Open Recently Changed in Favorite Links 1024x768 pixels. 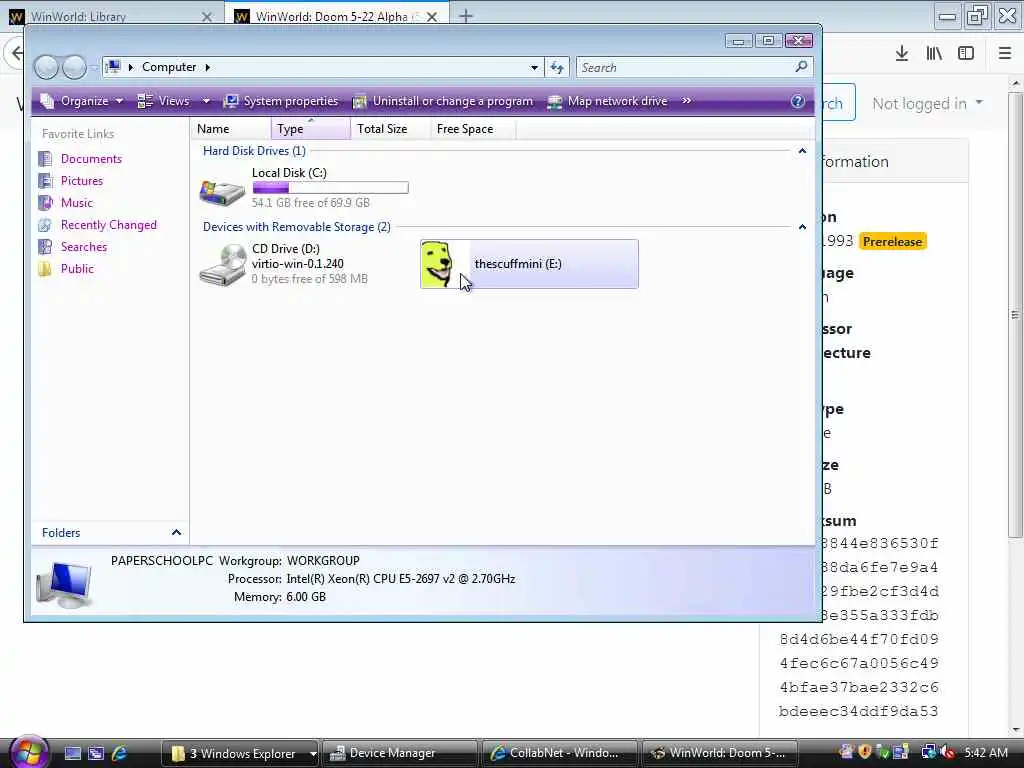click(x=108, y=225)
